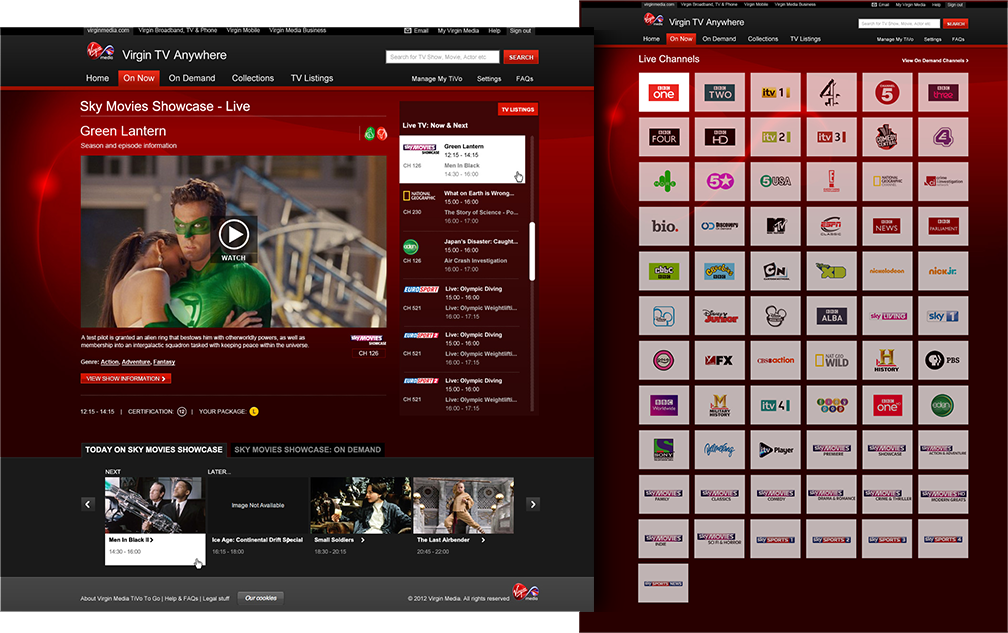Open the ITV Player tile
1008x633 pixels.
pos(775,449)
